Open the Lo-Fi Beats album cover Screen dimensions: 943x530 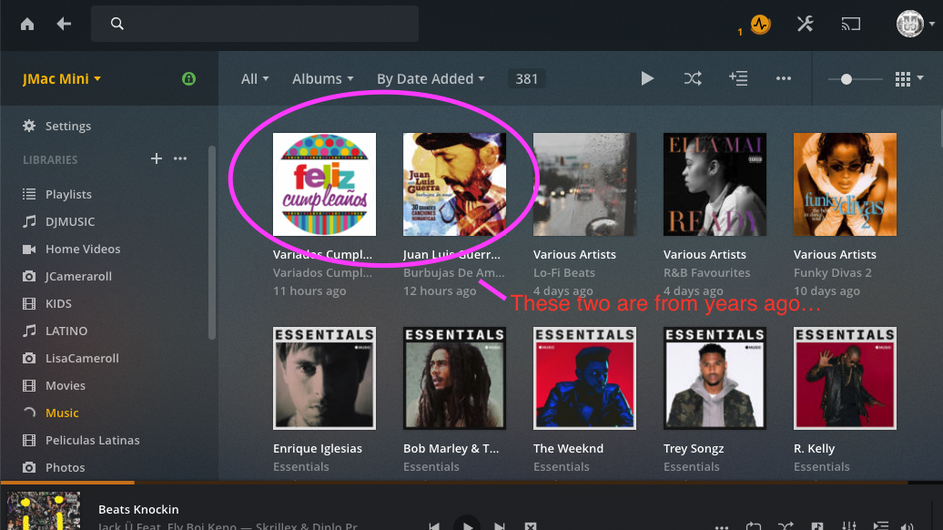[x=585, y=185]
